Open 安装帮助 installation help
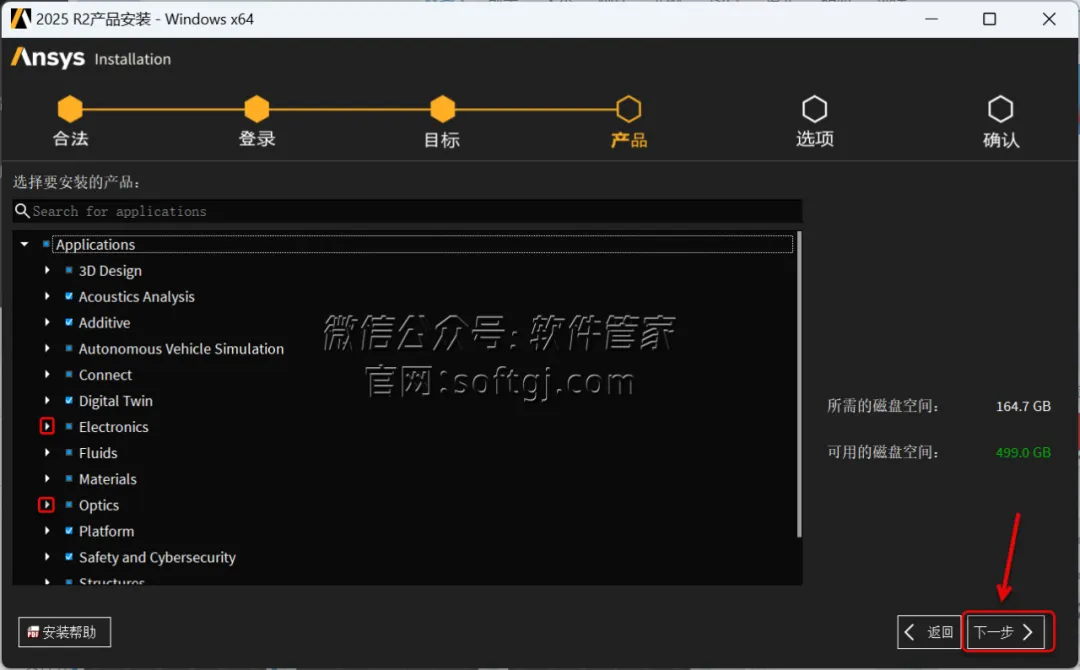The height and width of the screenshot is (670, 1080). (x=64, y=632)
